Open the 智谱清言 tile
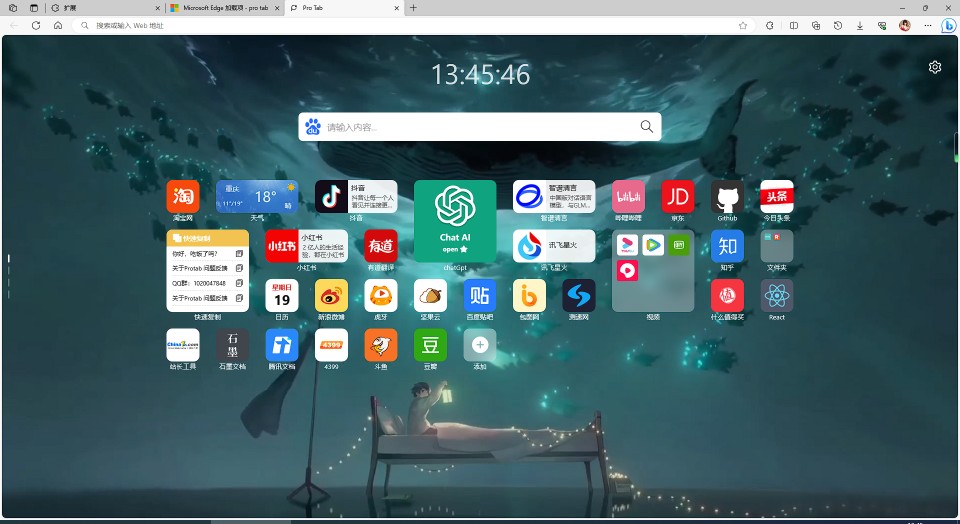Screen dimensions: 960x524 coord(553,196)
